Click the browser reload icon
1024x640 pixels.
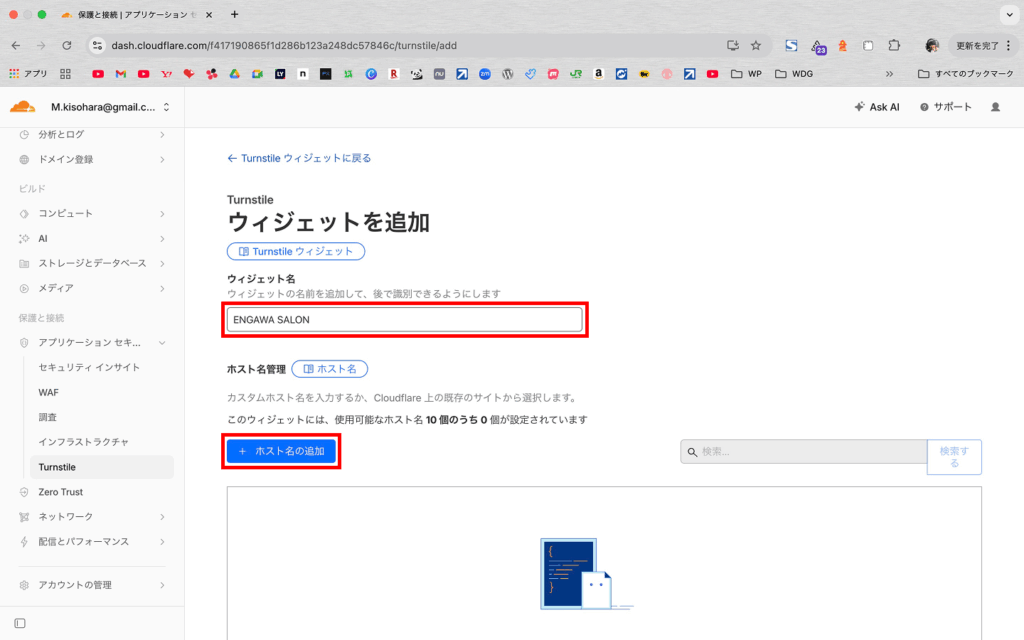coord(67,45)
